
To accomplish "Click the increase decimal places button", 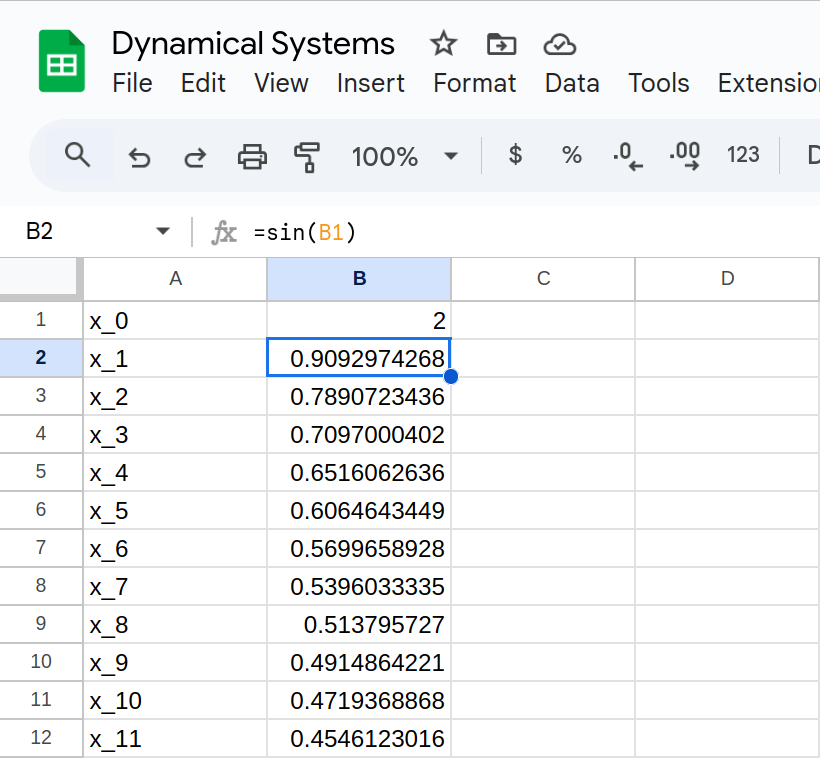I will (685, 155).
